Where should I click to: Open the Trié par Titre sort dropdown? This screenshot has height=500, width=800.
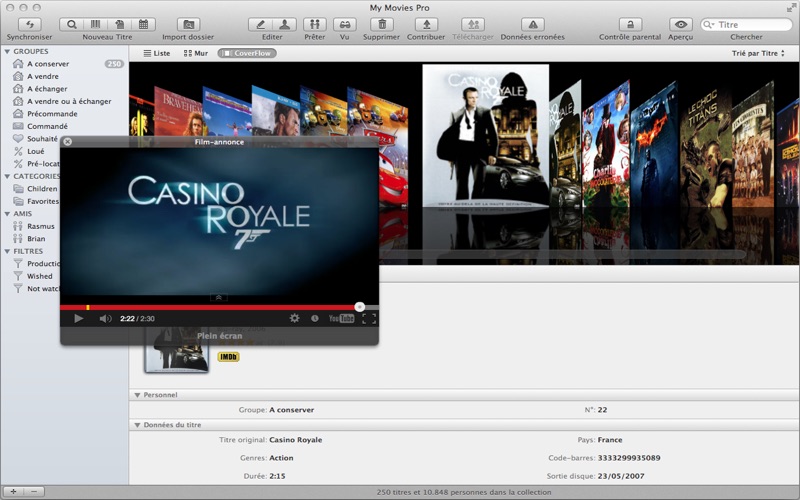(x=758, y=53)
